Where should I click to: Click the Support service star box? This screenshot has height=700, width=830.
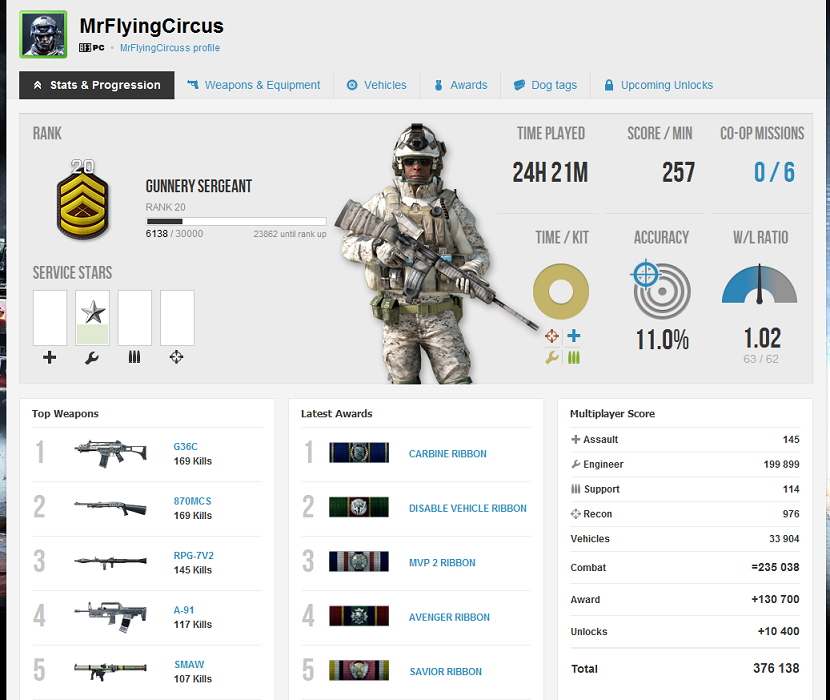click(x=134, y=318)
